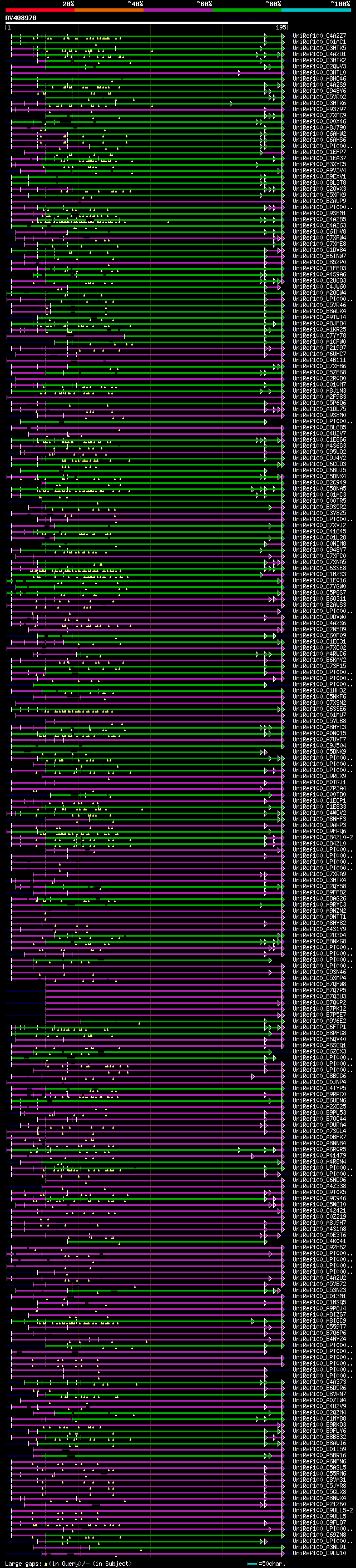Select hit label UniRef100_B6INW7
This screenshot has width=356, height=1568.
pos(319,256)
